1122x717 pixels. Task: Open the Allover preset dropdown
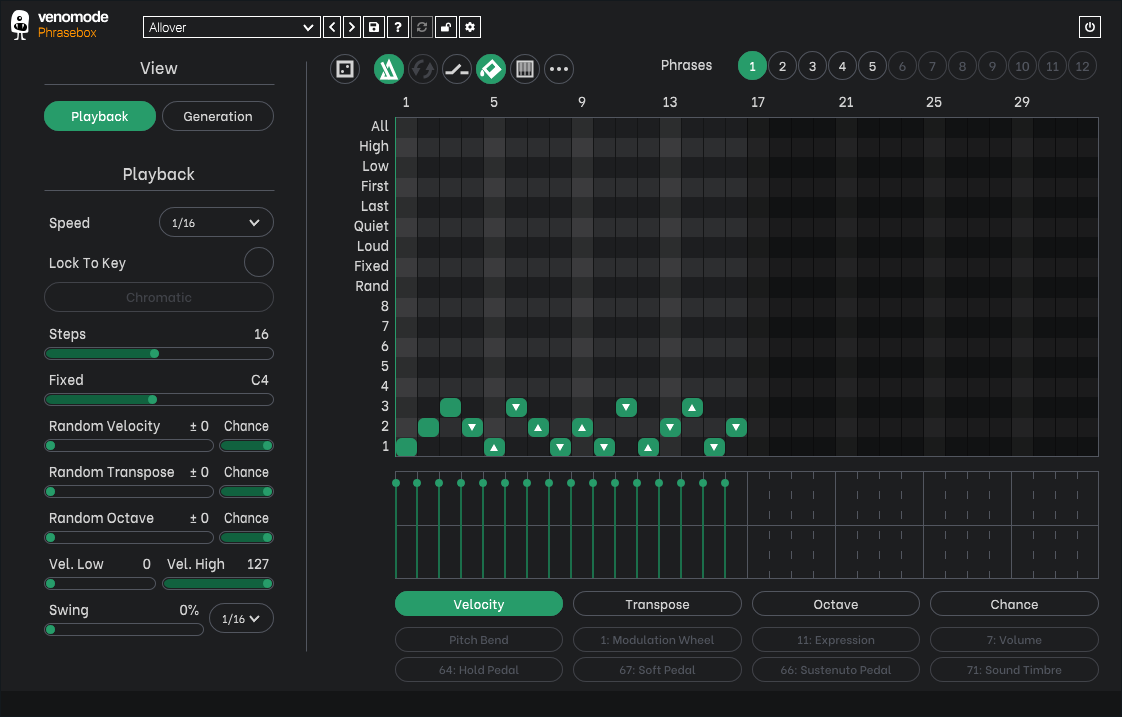coord(231,28)
